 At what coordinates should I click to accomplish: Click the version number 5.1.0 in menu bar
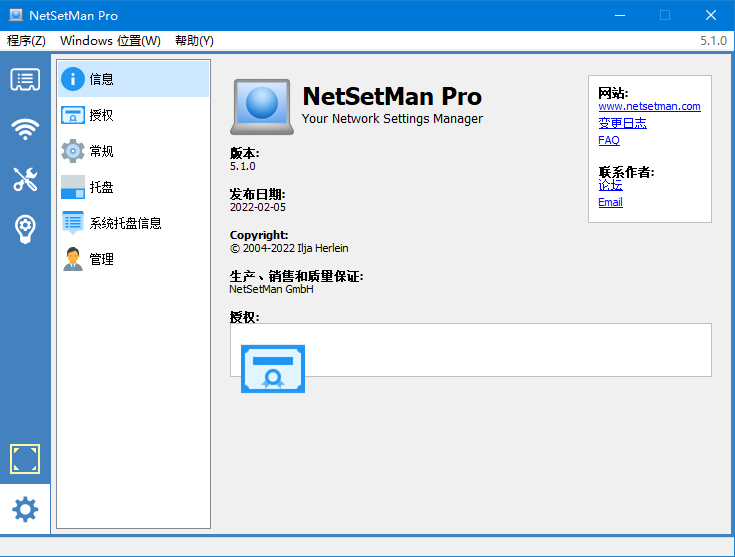tap(713, 41)
